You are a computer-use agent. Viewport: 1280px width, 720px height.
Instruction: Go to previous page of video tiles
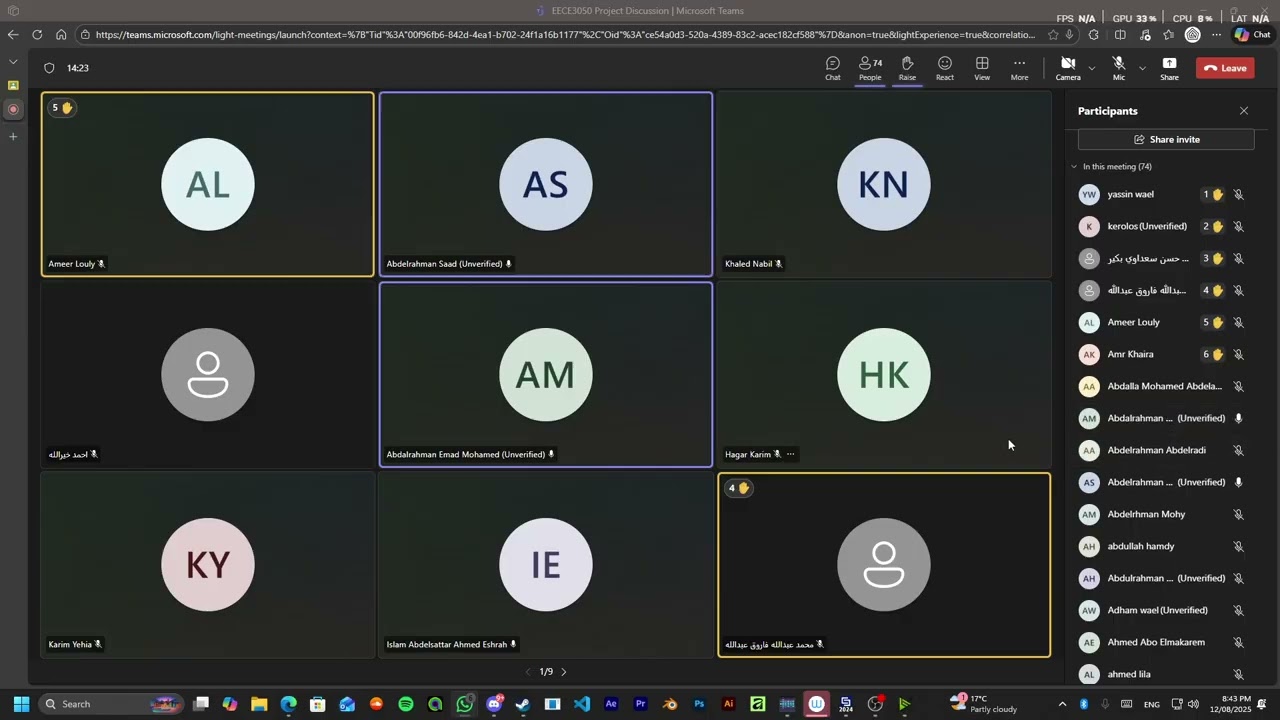(528, 672)
